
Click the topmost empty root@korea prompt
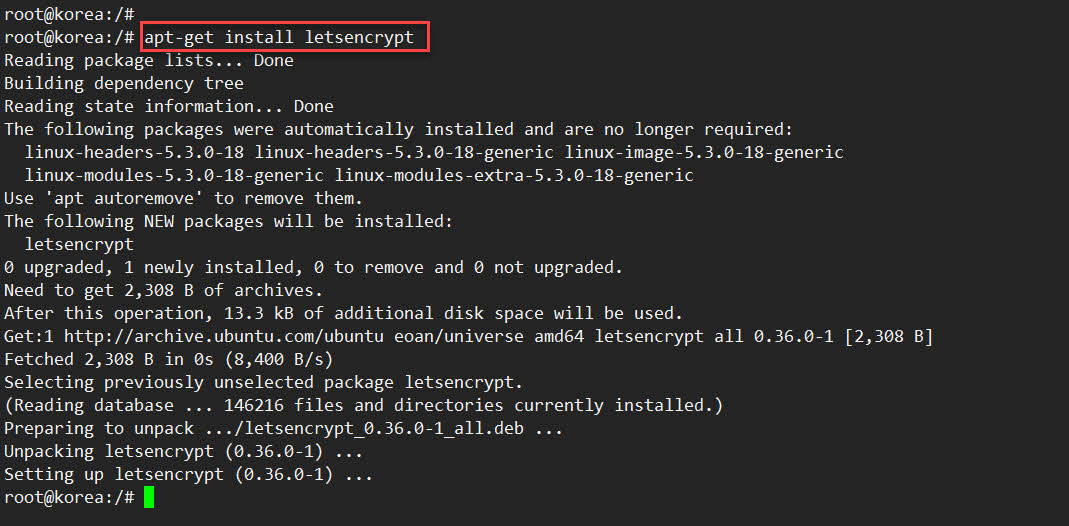click(69, 15)
